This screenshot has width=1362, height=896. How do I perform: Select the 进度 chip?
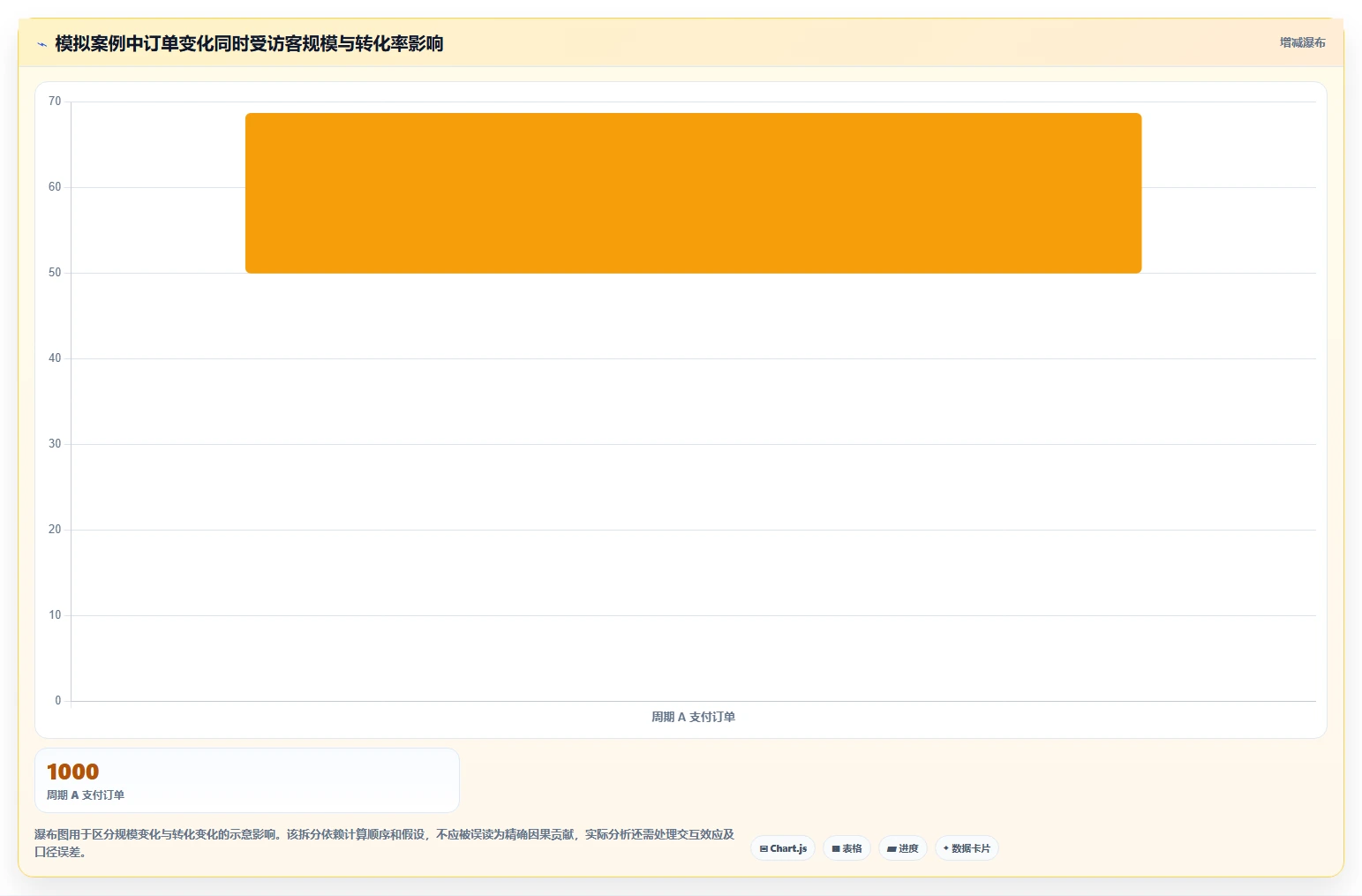(902, 848)
